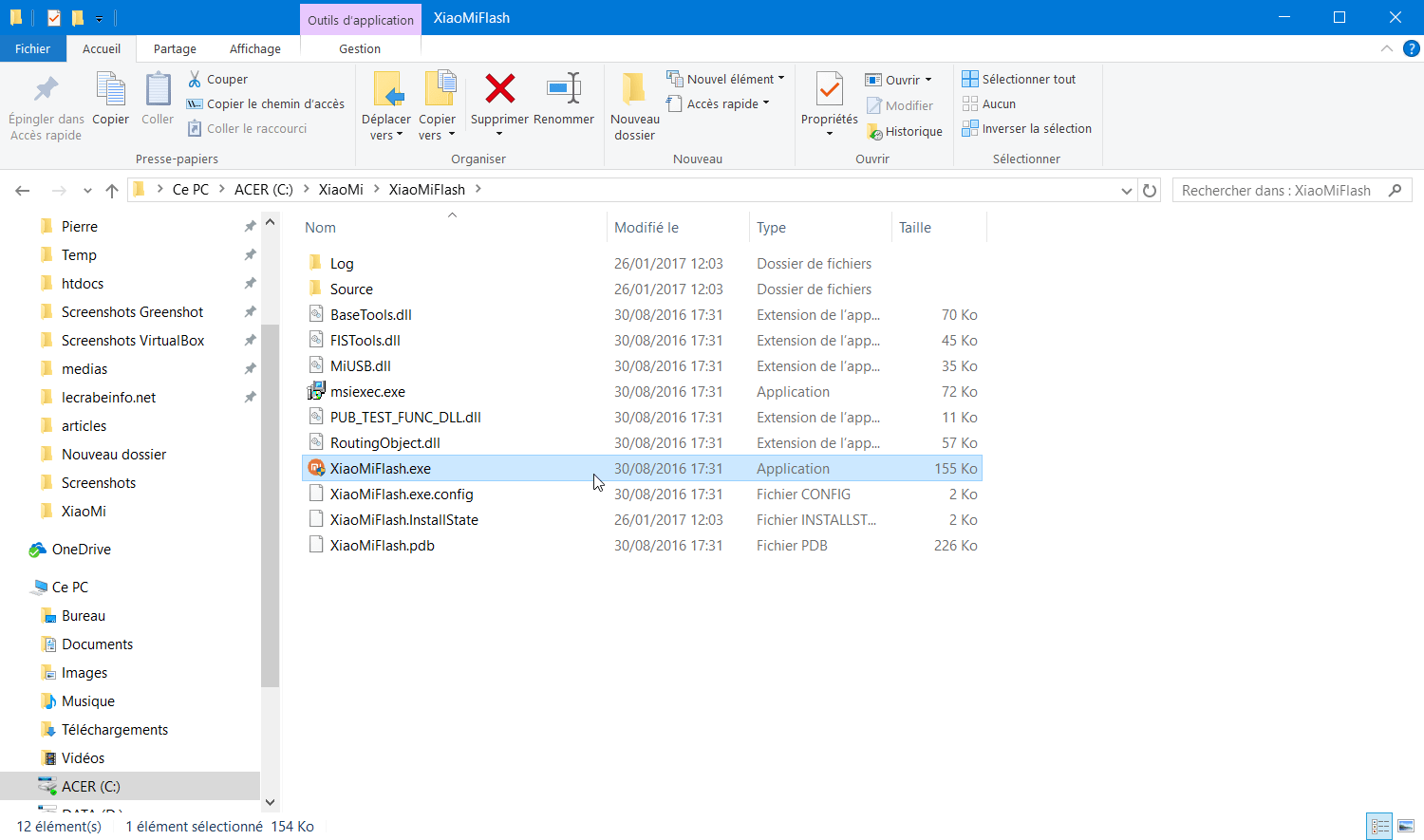Click Sélectionner tout in the ribbon
1424x840 pixels.
(x=1019, y=79)
